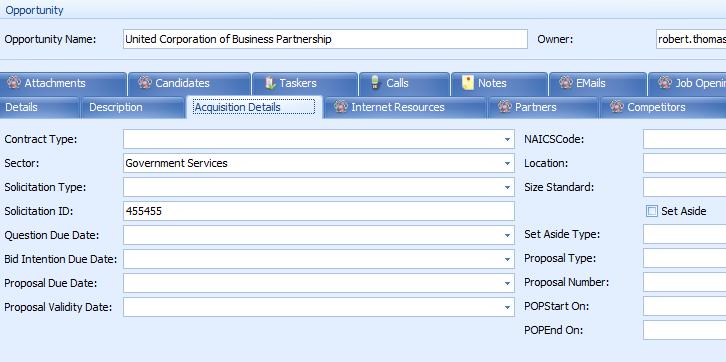726x362 pixels.
Task: Click the Proposal Number label
Action: [x=566, y=282]
